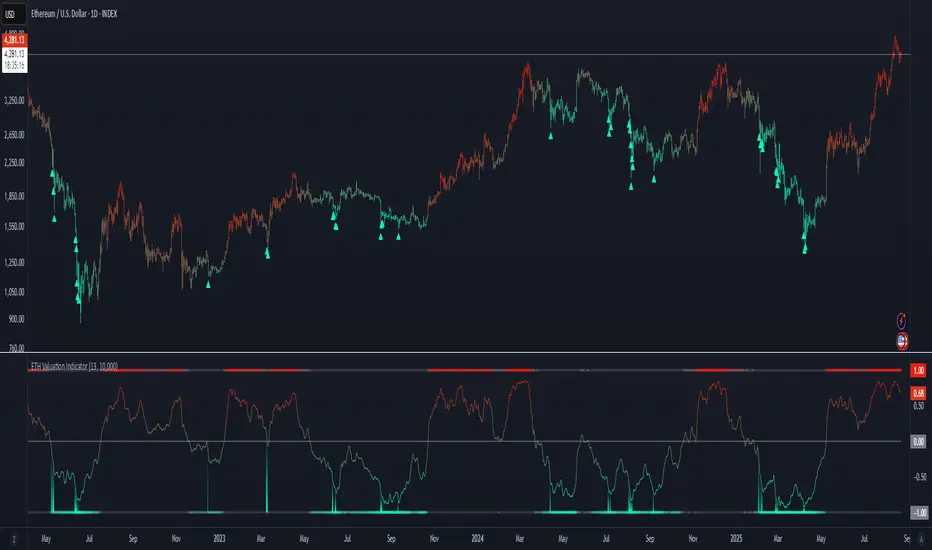Open the USD currency selector
The image size is (932, 550).
(12, 14)
